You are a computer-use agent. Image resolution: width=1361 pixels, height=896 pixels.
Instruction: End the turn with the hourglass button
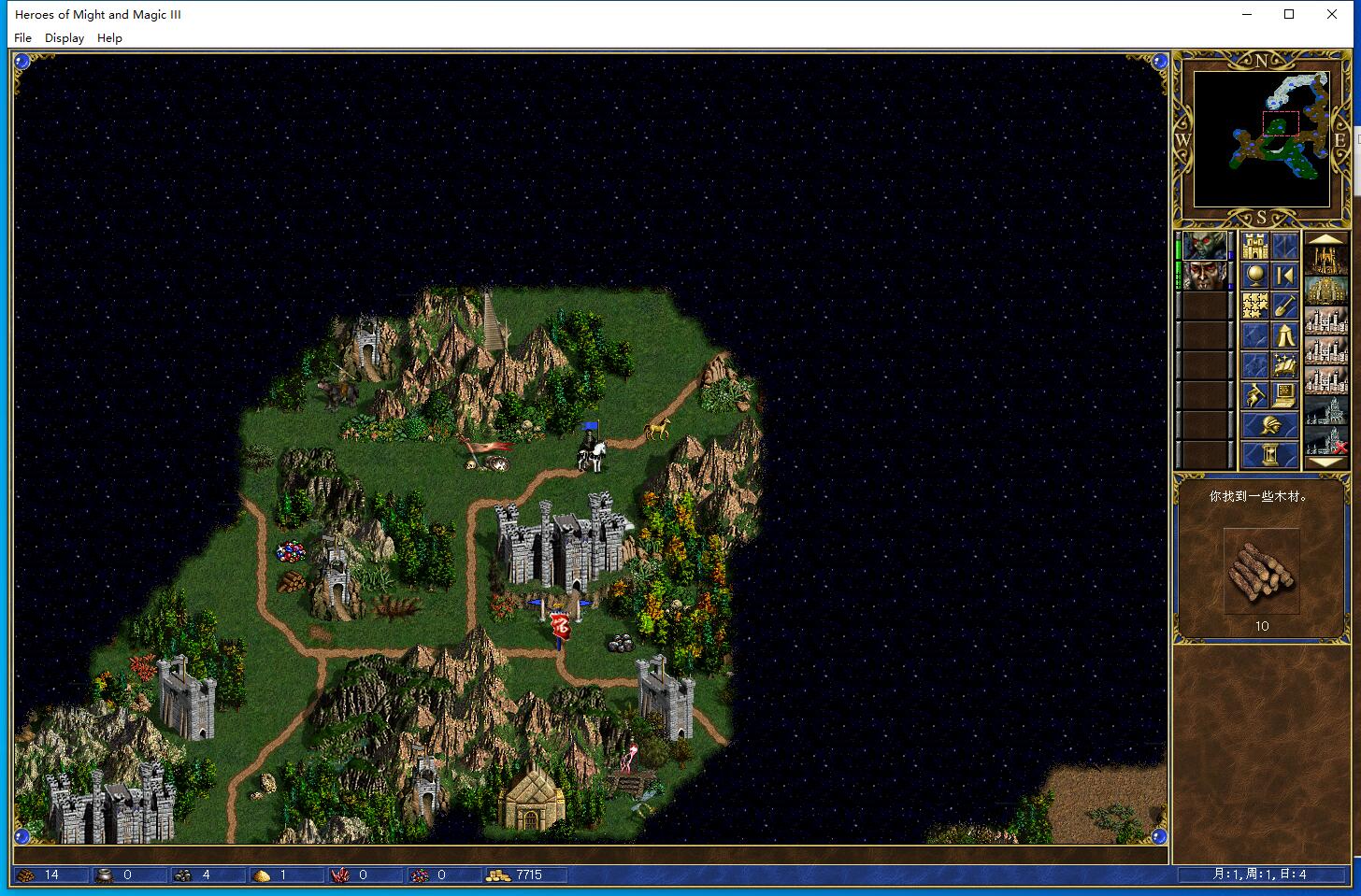coord(1269,454)
